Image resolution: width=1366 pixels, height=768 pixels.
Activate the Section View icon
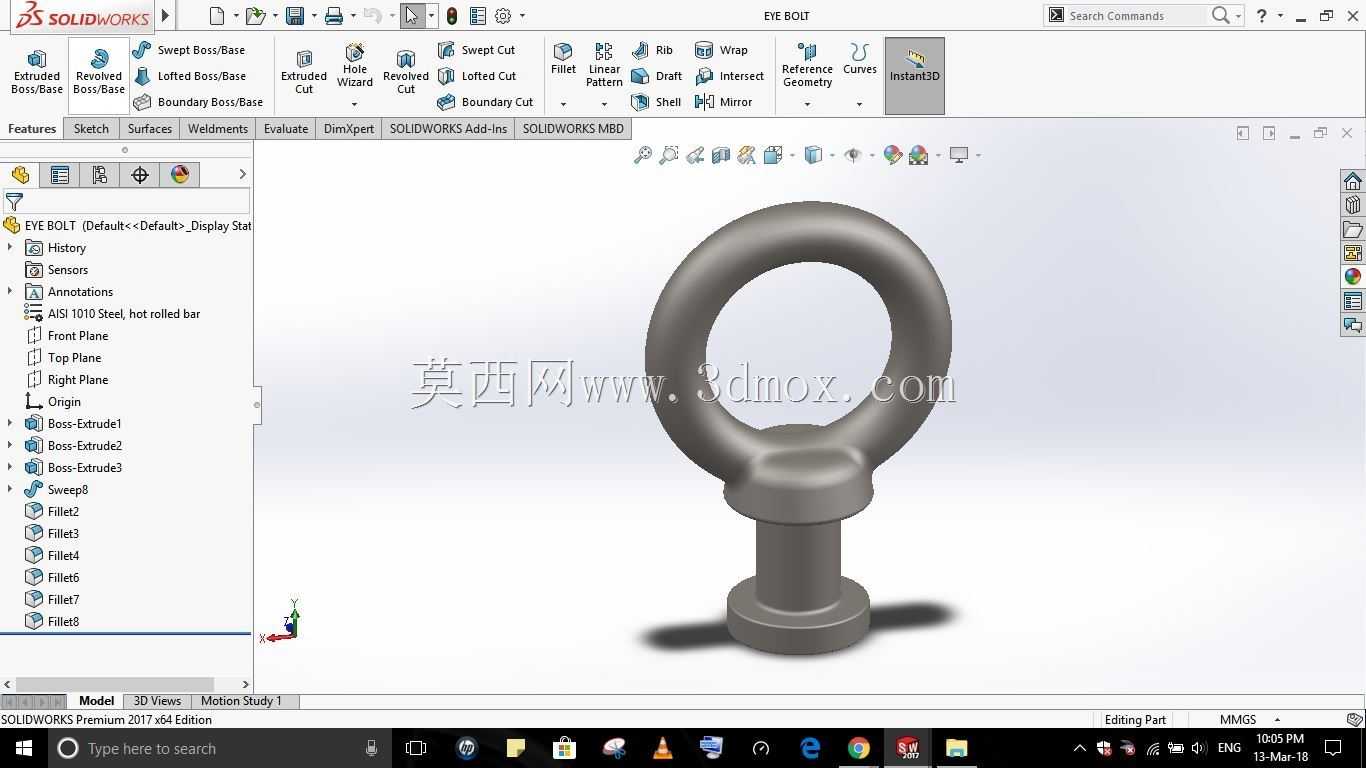(x=721, y=155)
